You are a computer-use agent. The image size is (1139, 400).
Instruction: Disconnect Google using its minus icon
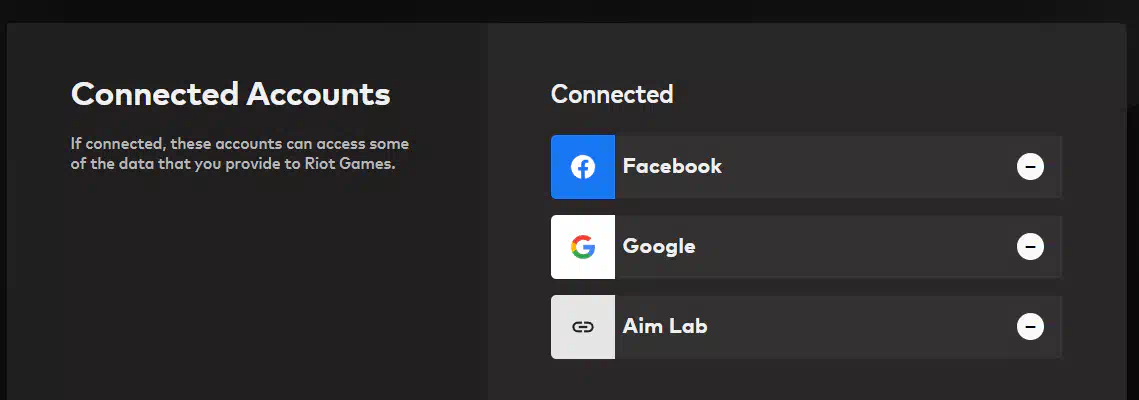point(1030,247)
